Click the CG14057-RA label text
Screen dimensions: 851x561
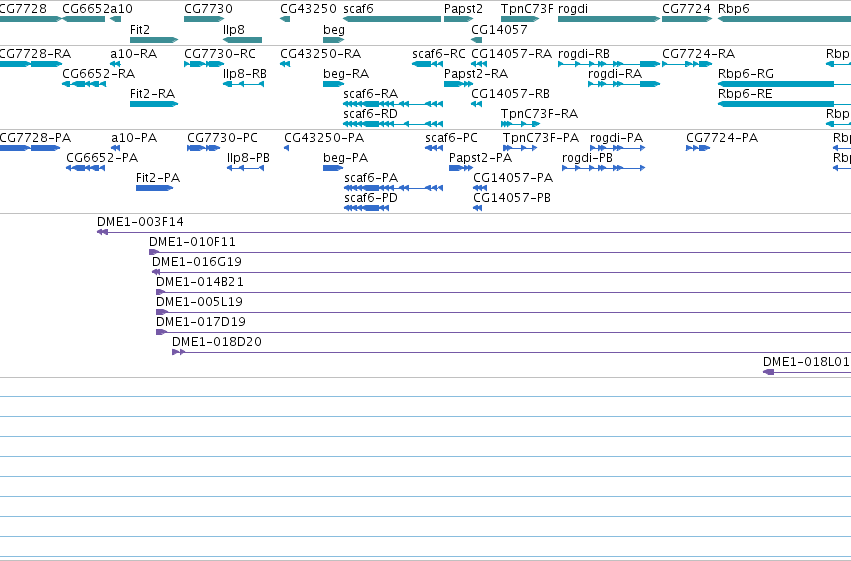pyautogui.click(x=511, y=54)
